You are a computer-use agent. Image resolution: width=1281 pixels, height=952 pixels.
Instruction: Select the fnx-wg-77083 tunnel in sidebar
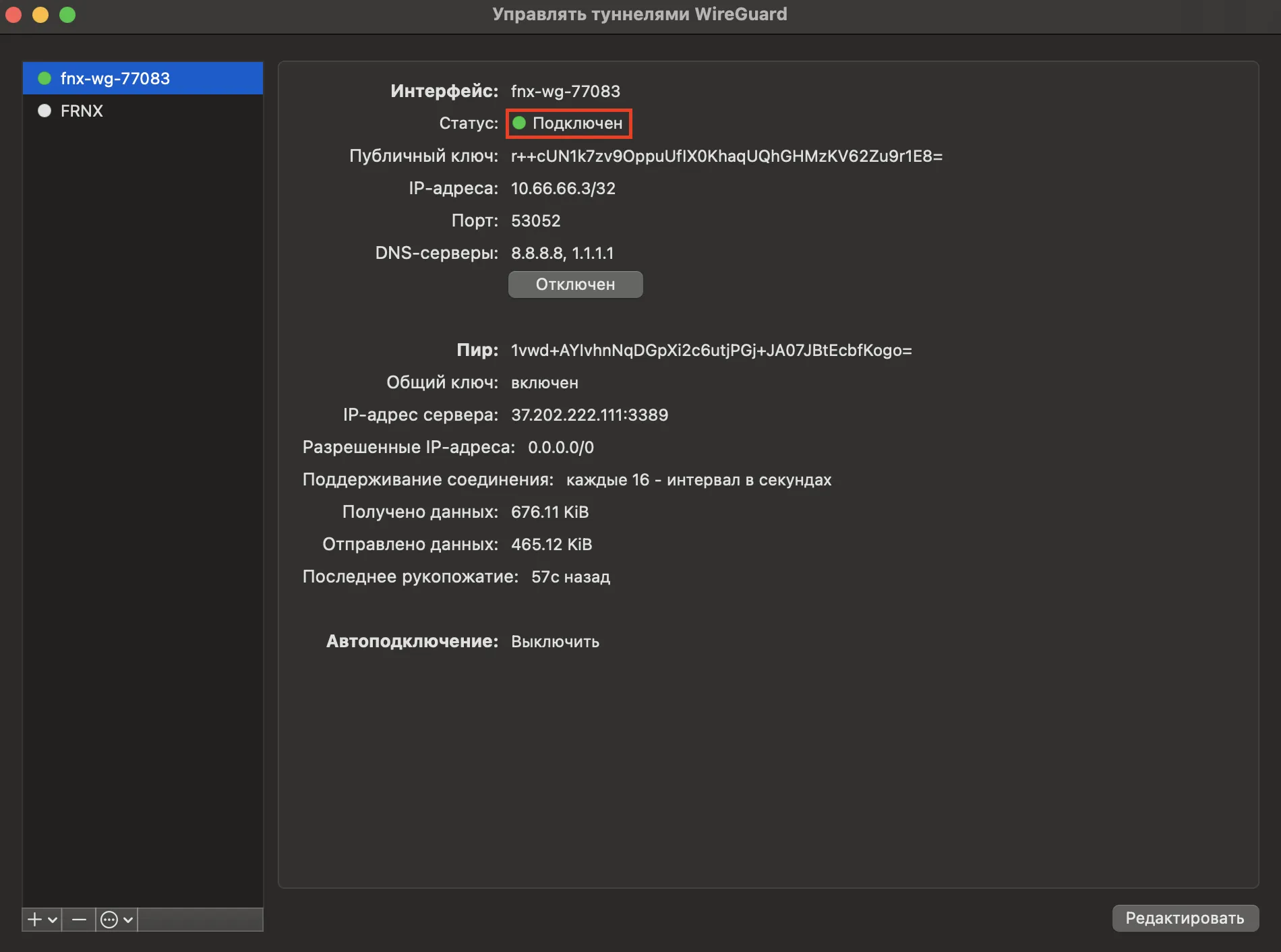pyautogui.click(x=142, y=78)
